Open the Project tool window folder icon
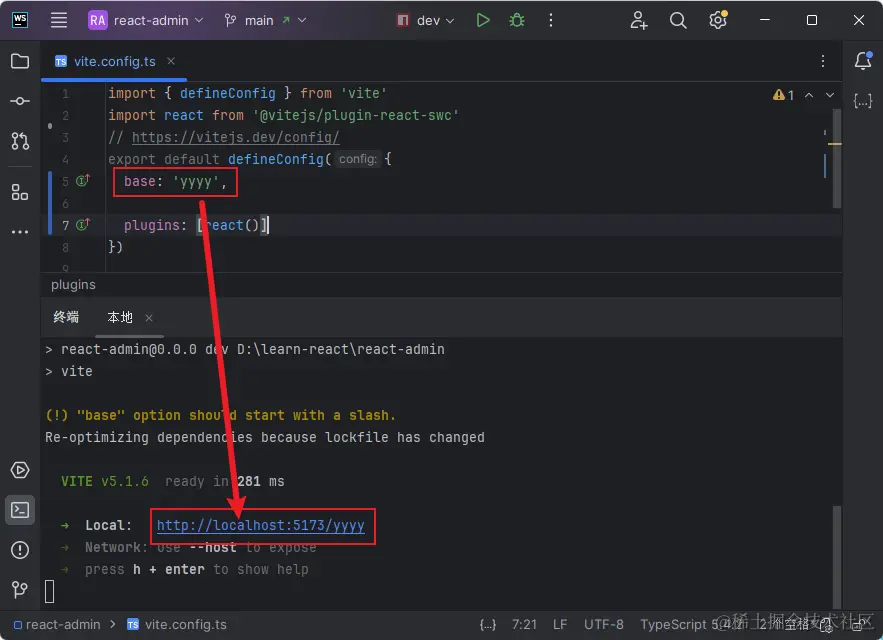This screenshot has width=883, height=640. (x=20, y=61)
